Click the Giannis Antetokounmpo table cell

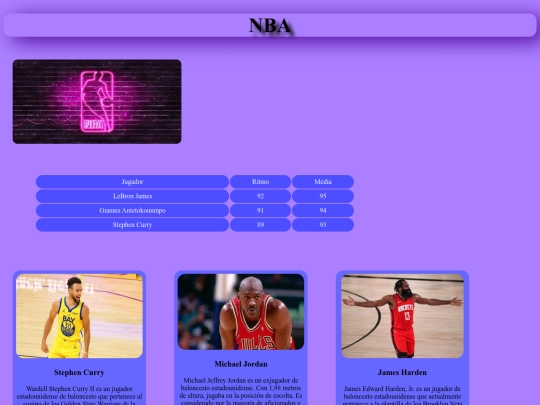pyautogui.click(x=132, y=210)
